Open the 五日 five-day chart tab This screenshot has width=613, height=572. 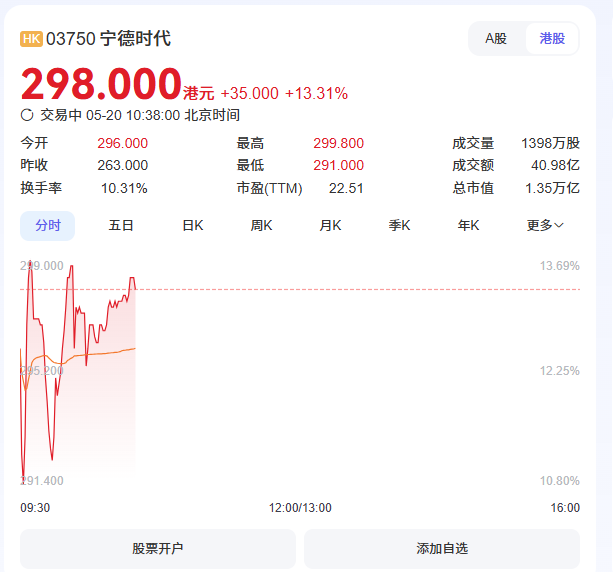coord(121,226)
